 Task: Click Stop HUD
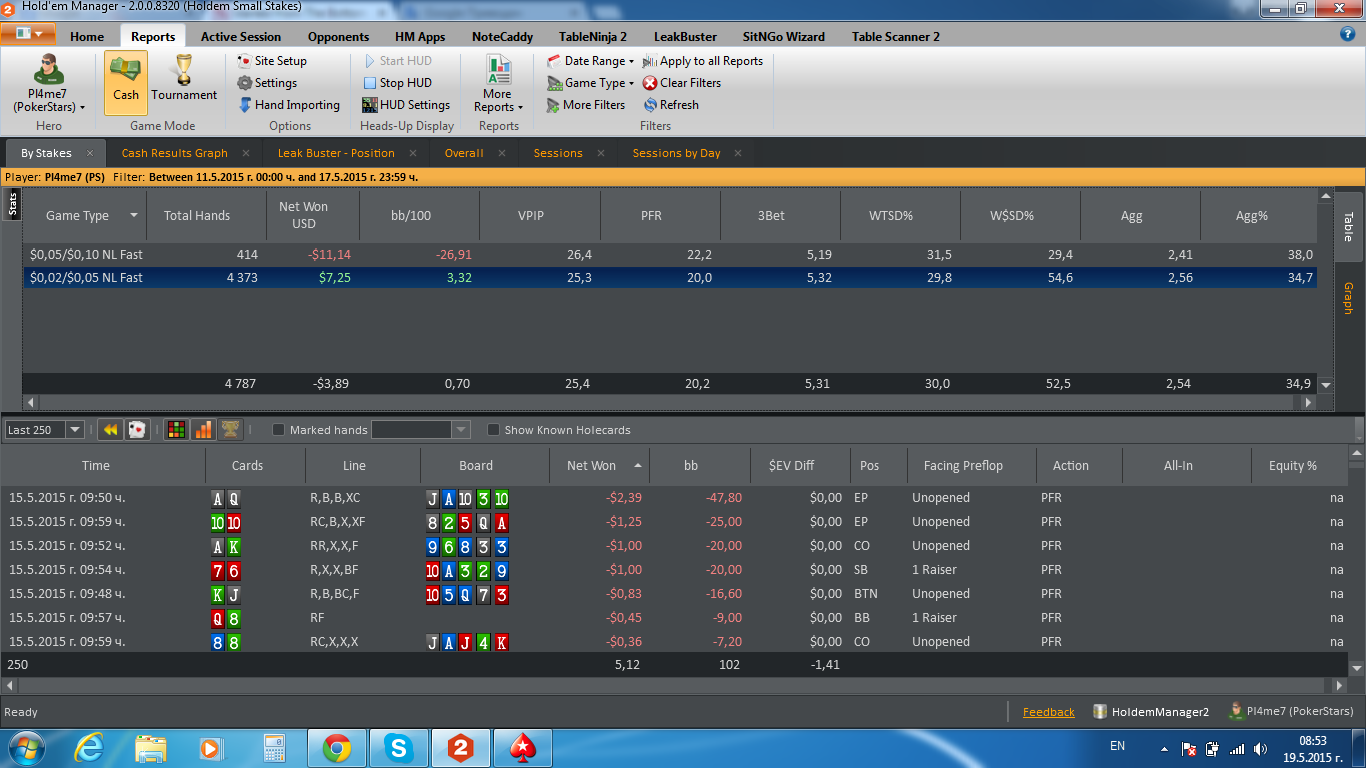click(x=397, y=83)
